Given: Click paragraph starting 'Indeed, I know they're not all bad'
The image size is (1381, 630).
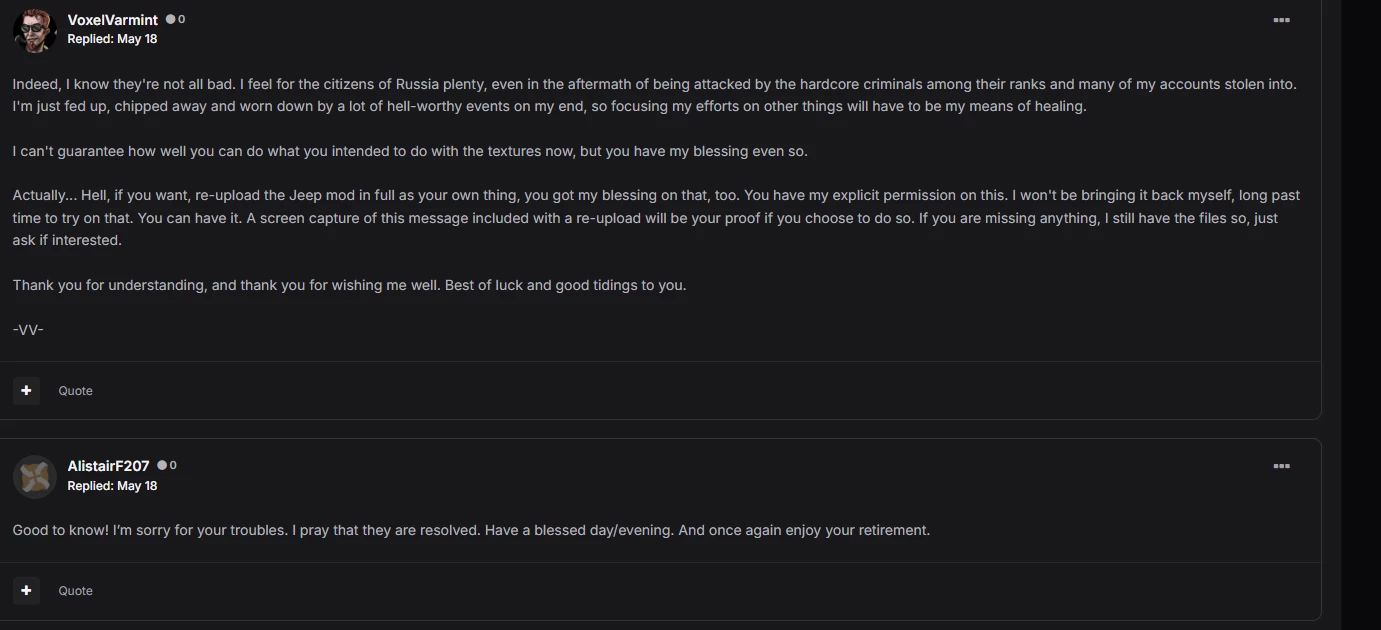Looking at the screenshot, I should click(654, 95).
